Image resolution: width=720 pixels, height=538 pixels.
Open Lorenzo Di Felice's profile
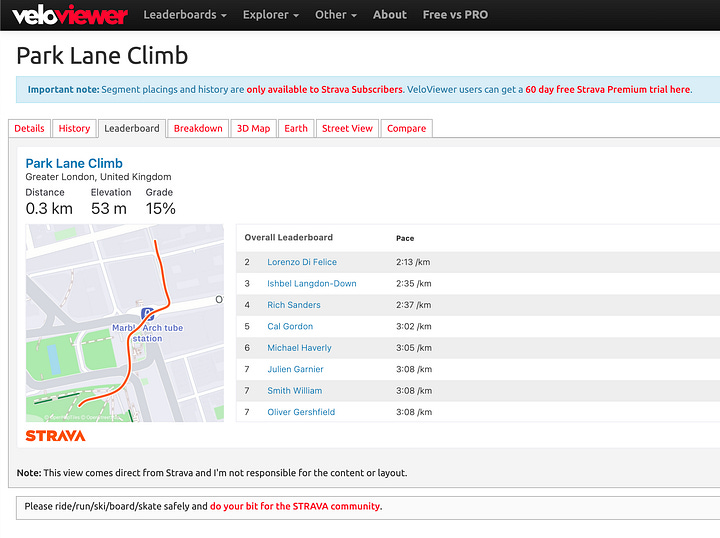[x=302, y=262]
